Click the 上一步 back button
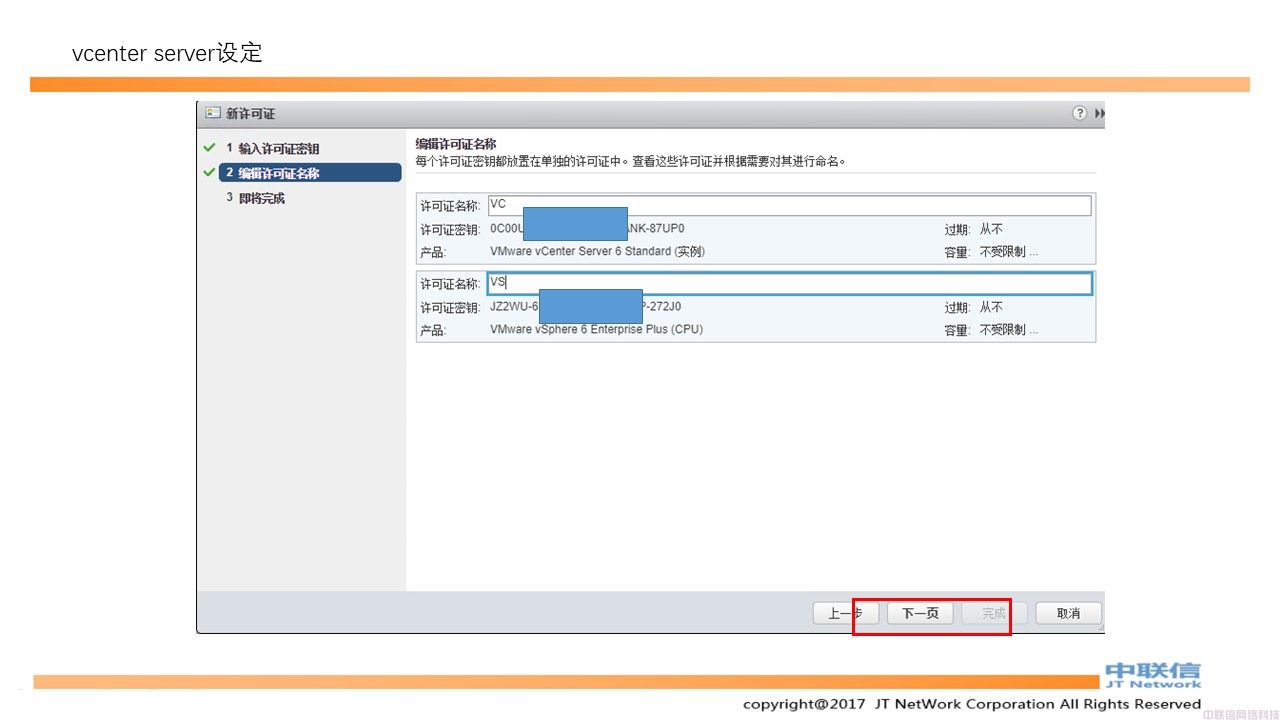1280x720 pixels. coord(845,613)
